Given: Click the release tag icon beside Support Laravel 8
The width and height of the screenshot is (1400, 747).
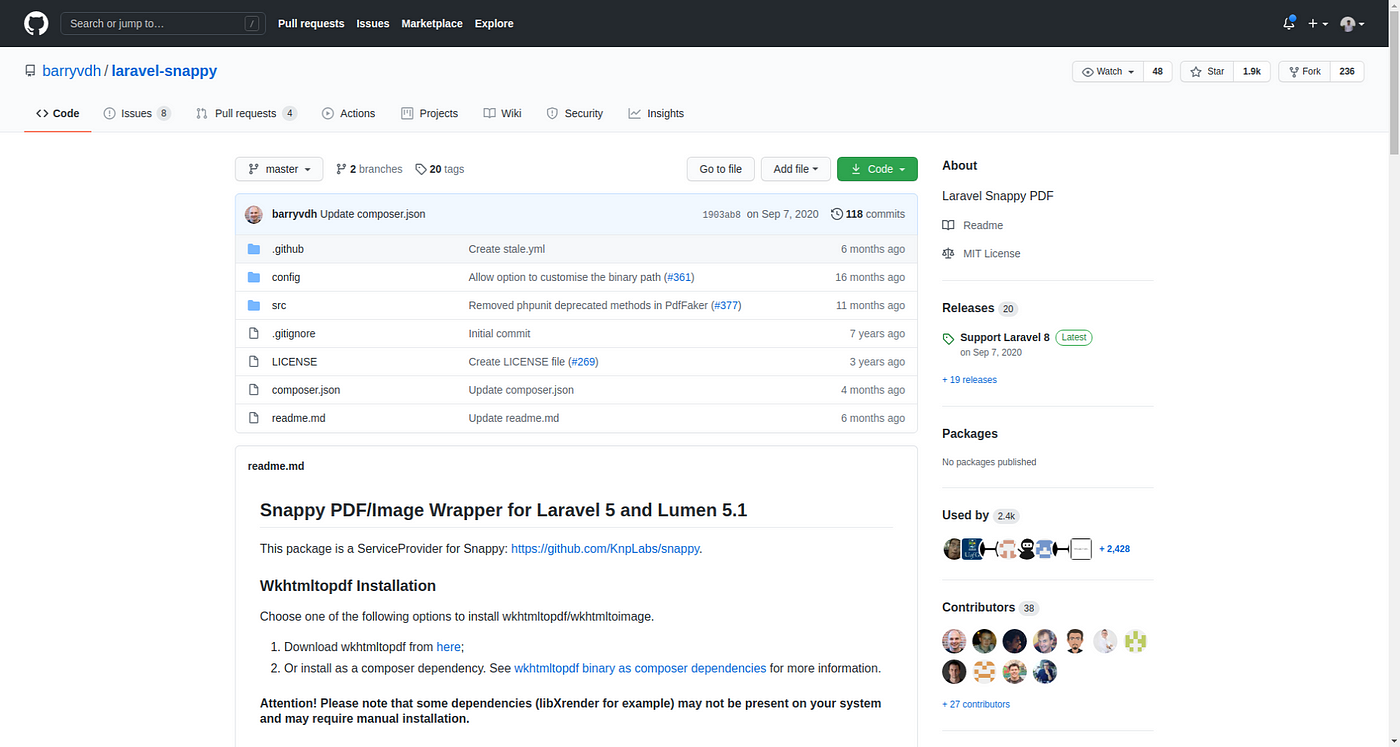Looking at the screenshot, I should (x=948, y=339).
